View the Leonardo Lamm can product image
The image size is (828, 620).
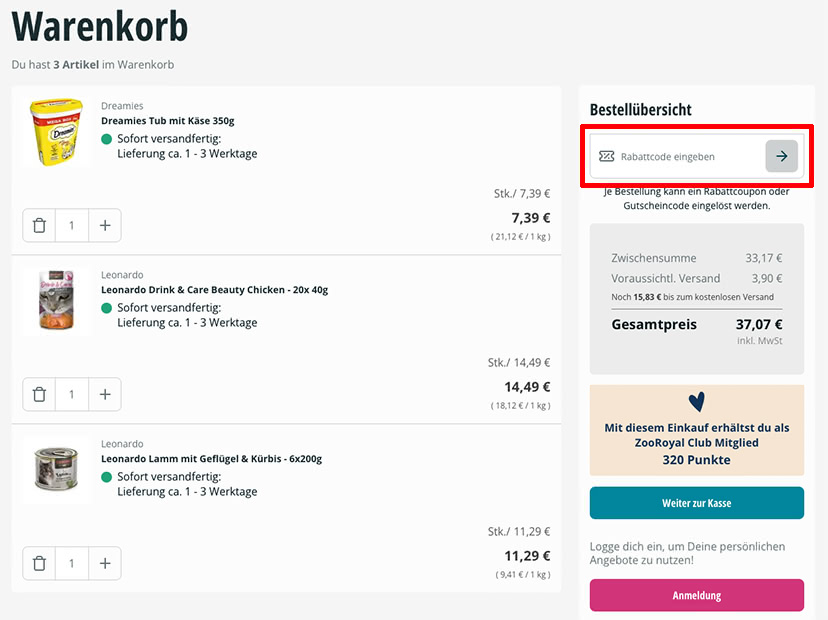tap(57, 468)
